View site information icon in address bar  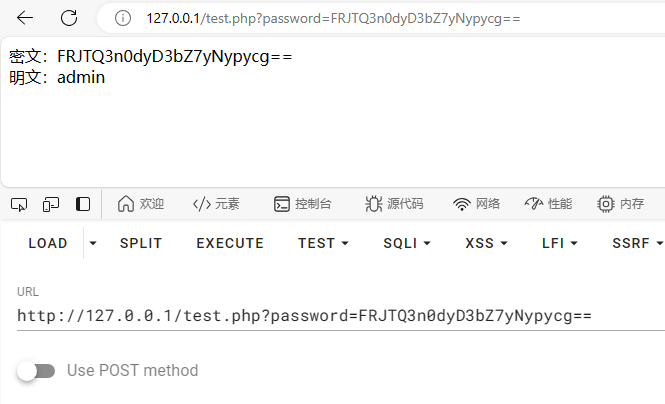[123, 18]
